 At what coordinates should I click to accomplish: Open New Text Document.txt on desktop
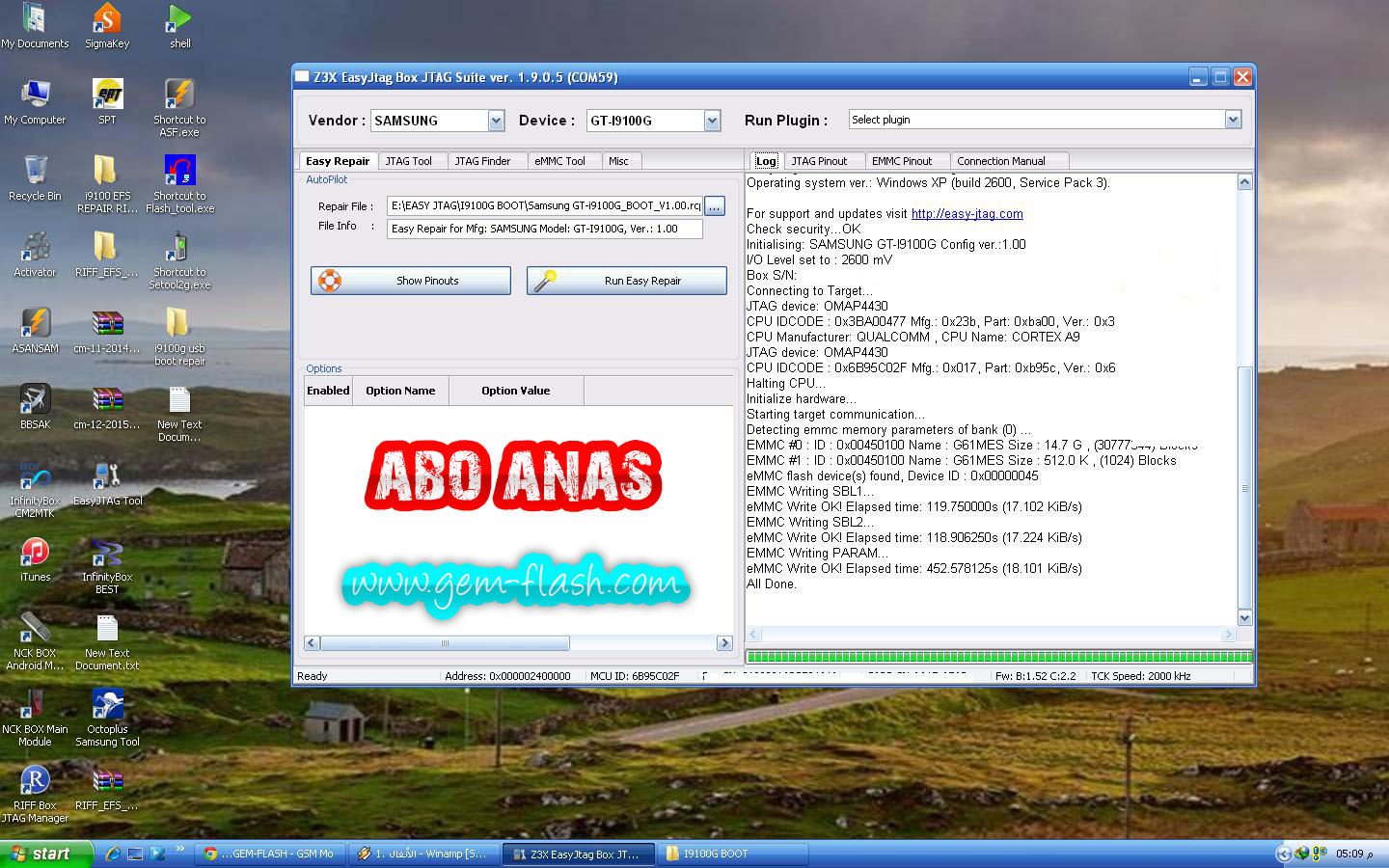click(107, 641)
